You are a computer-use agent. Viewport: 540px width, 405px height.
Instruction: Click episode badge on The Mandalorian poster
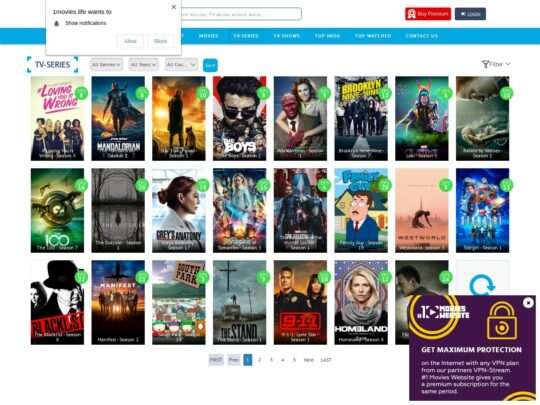coord(142,93)
